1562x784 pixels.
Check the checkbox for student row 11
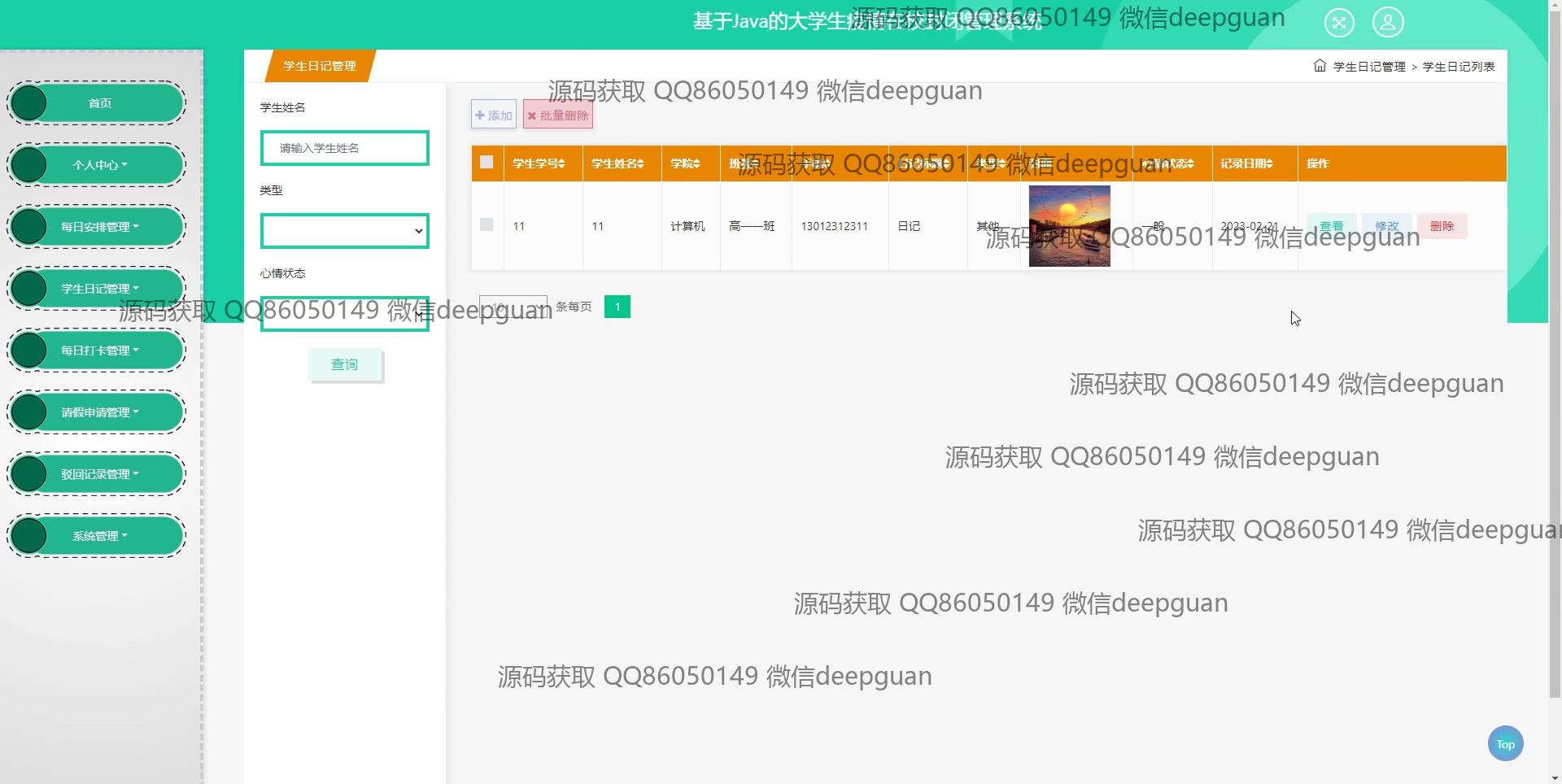coord(486,224)
